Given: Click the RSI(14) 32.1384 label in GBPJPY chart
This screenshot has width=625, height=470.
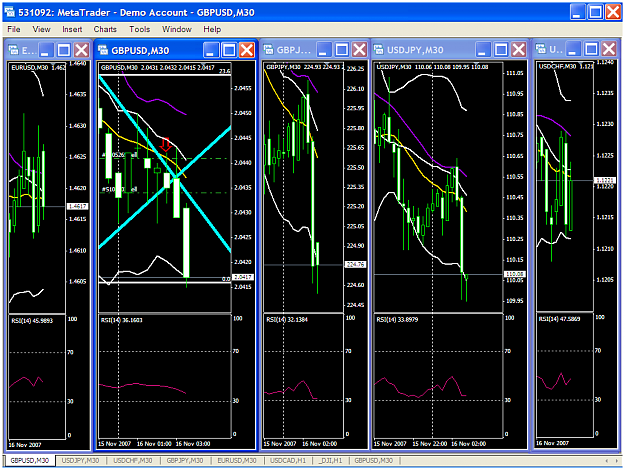Looking at the screenshot, I should pos(287,320).
